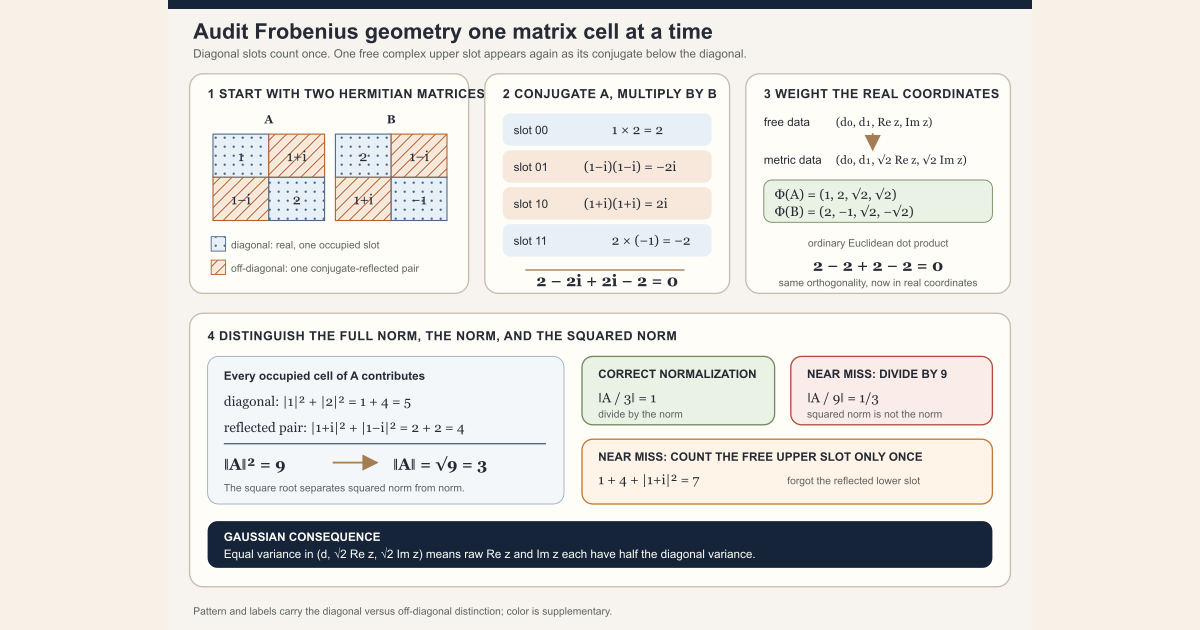The image size is (1200, 630).
Task: Click the slot 01 row
Action: 607,167
